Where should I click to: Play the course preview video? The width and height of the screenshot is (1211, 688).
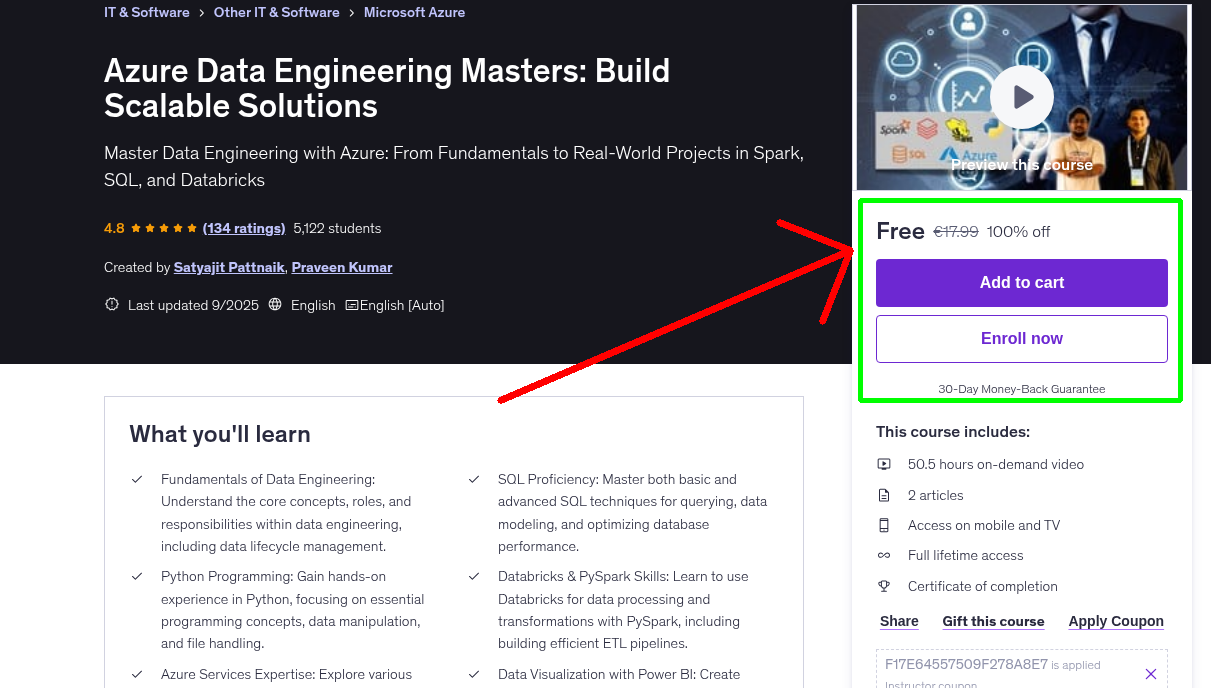1021,96
